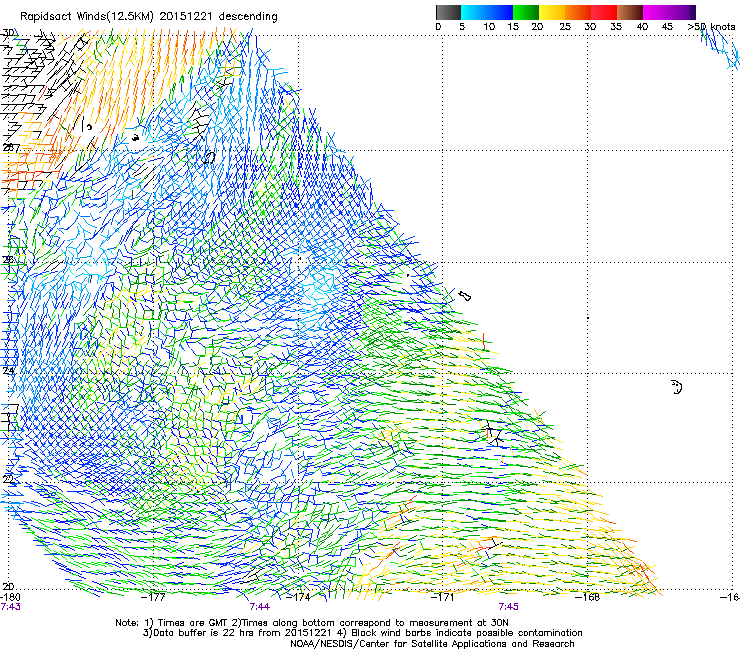Click the "0" label under the color scale

(438, 26)
